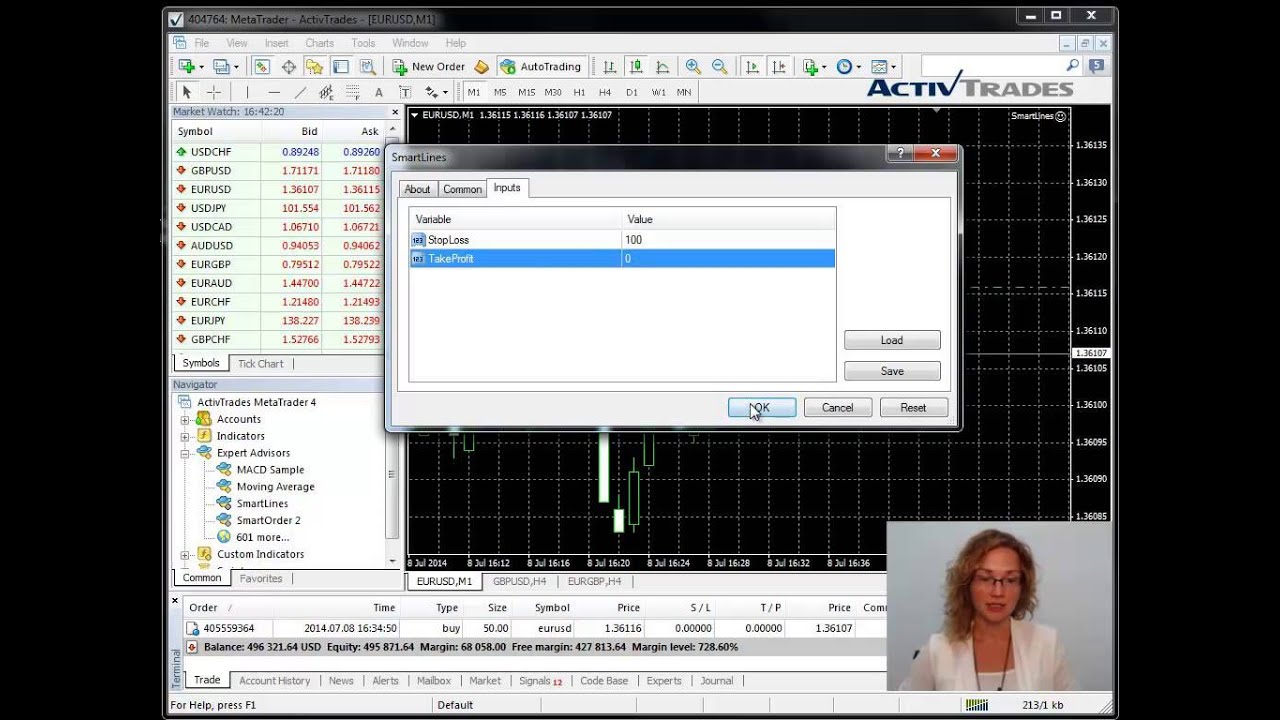Switch timeframe to M30
Viewport: 1280px width, 720px height.
point(553,92)
